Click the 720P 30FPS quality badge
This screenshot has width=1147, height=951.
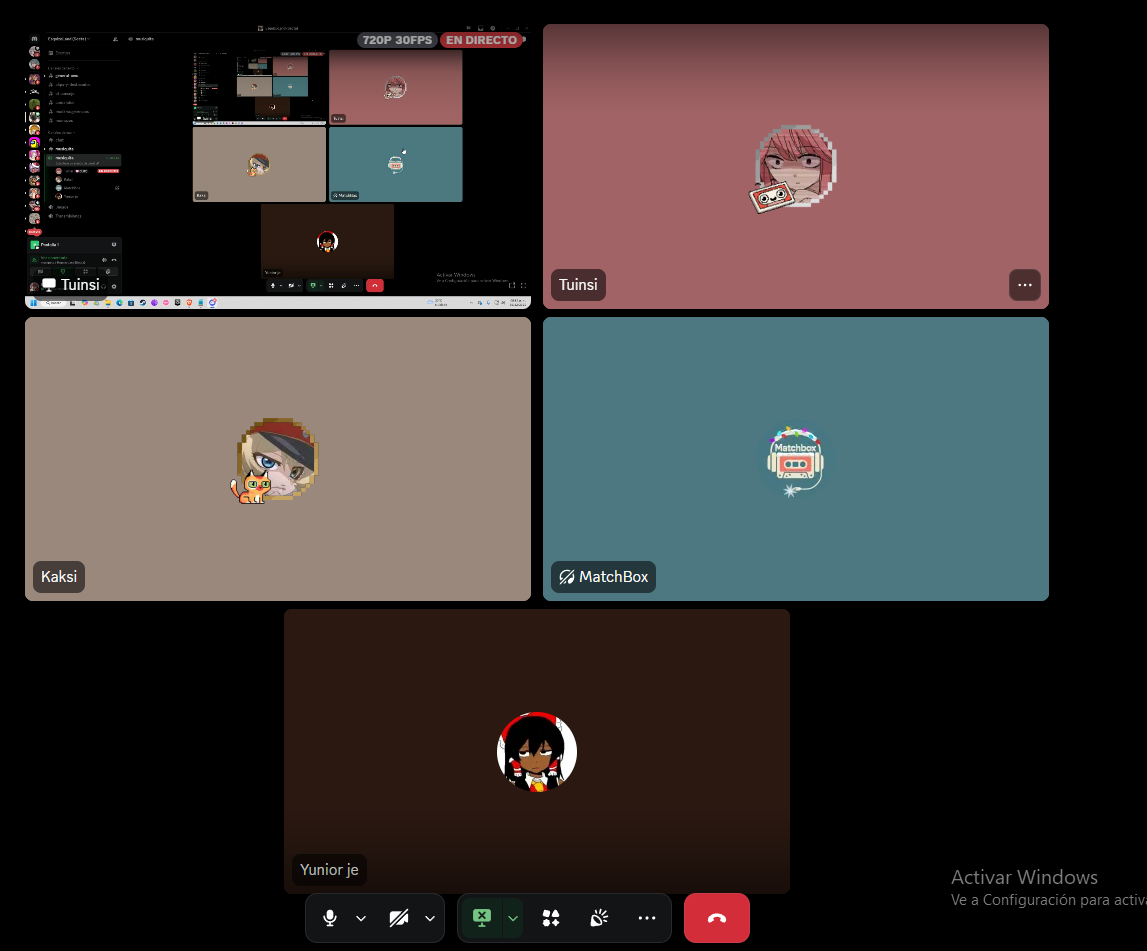397,40
